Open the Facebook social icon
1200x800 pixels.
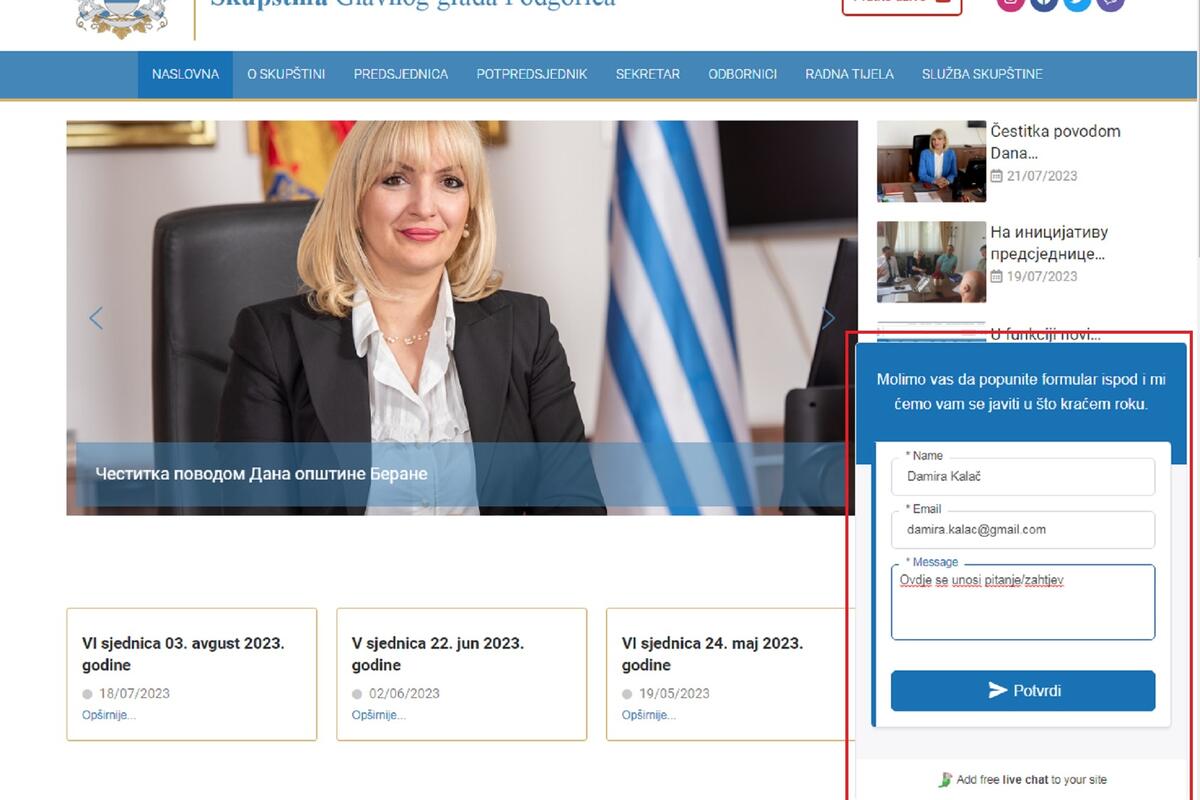pos(1044,3)
